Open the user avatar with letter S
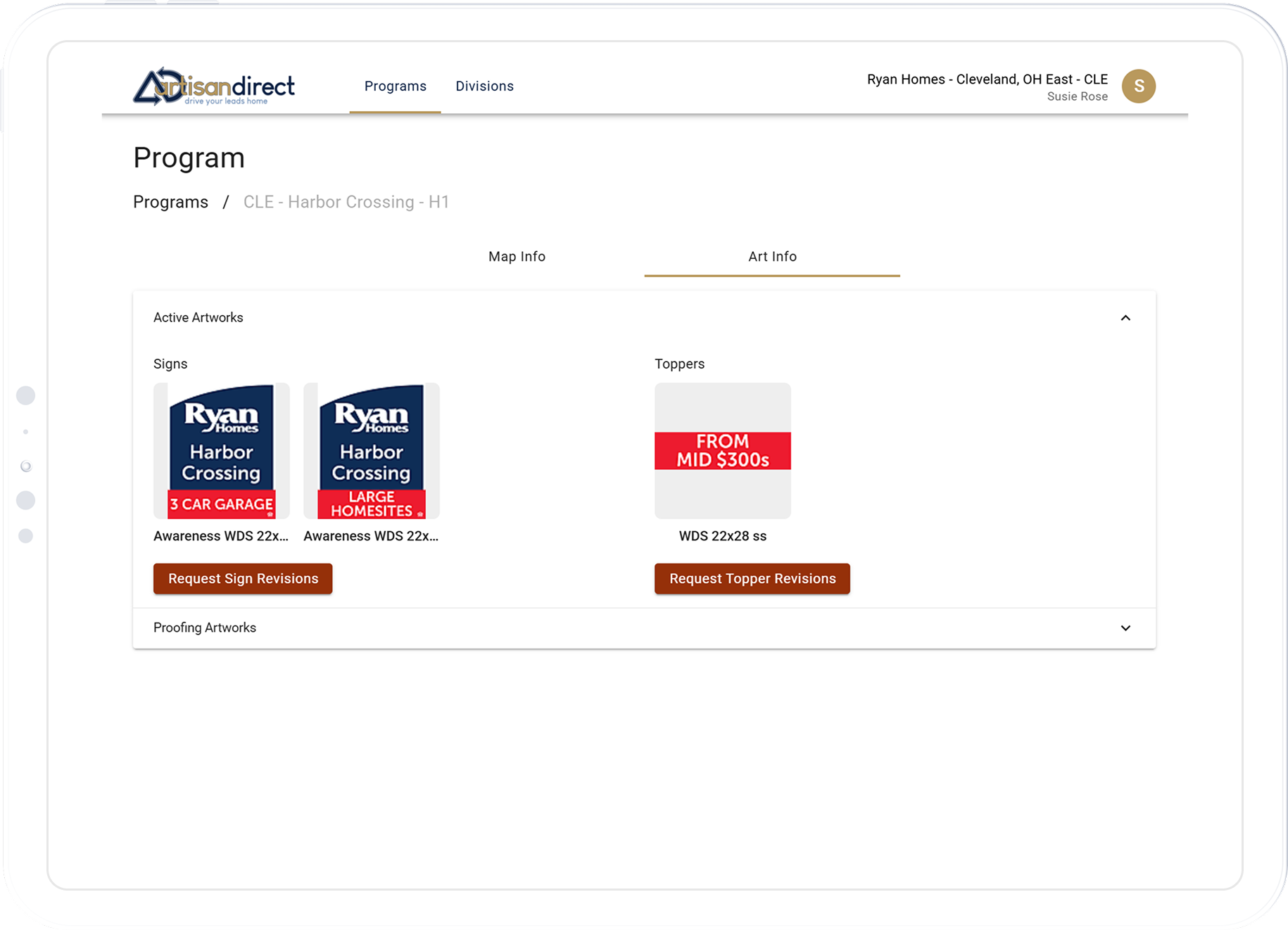Screen dimensions: 1288x930 point(1138,86)
